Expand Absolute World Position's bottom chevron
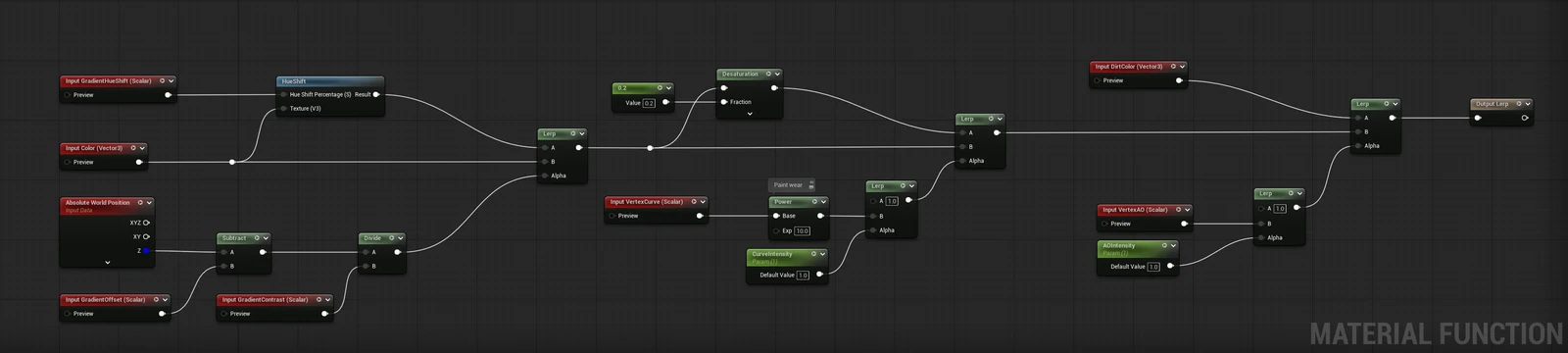Viewport: 1568px width, 353px height. pyautogui.click(x=107, y=263)
